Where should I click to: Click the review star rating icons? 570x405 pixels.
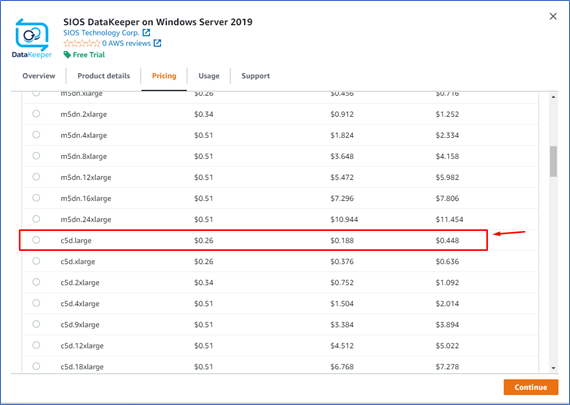(x=82, y=43)
